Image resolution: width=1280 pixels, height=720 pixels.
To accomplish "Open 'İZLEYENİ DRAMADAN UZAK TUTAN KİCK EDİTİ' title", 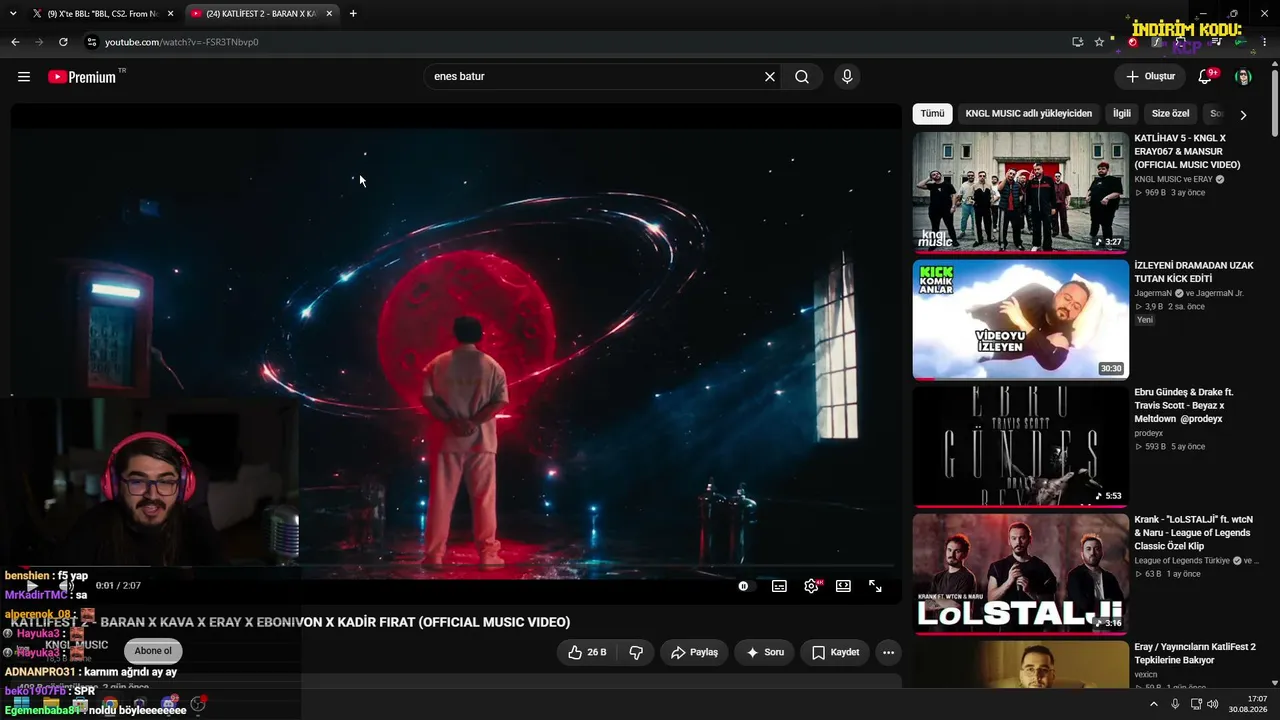I will pyautogui.click(x=1194, y=272).
